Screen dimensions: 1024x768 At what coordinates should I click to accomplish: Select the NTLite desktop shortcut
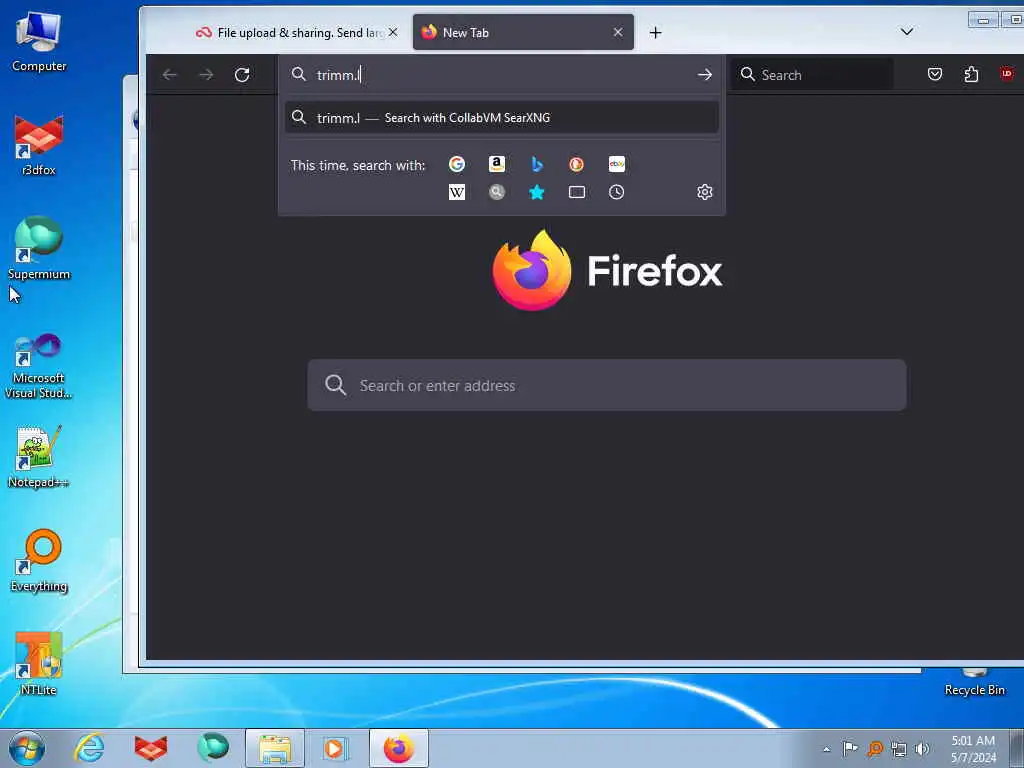(x=39, y=664)
